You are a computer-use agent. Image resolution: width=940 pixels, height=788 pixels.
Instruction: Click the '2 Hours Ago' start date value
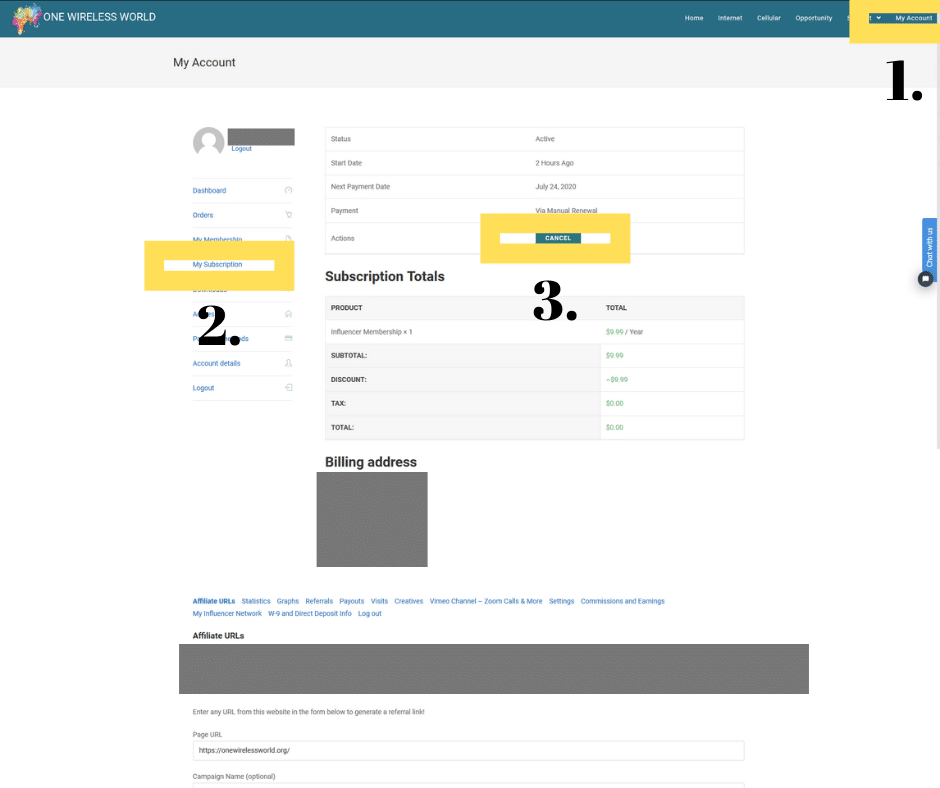[x=555, y=163]
